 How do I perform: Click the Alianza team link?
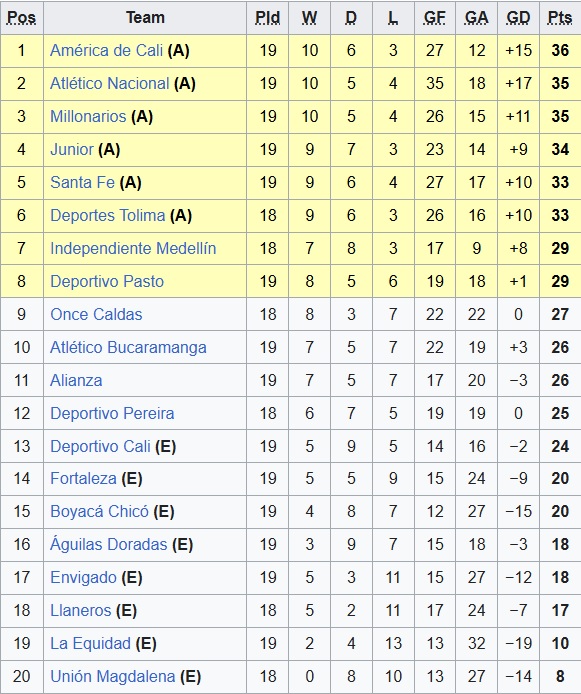tap(76, 381)
